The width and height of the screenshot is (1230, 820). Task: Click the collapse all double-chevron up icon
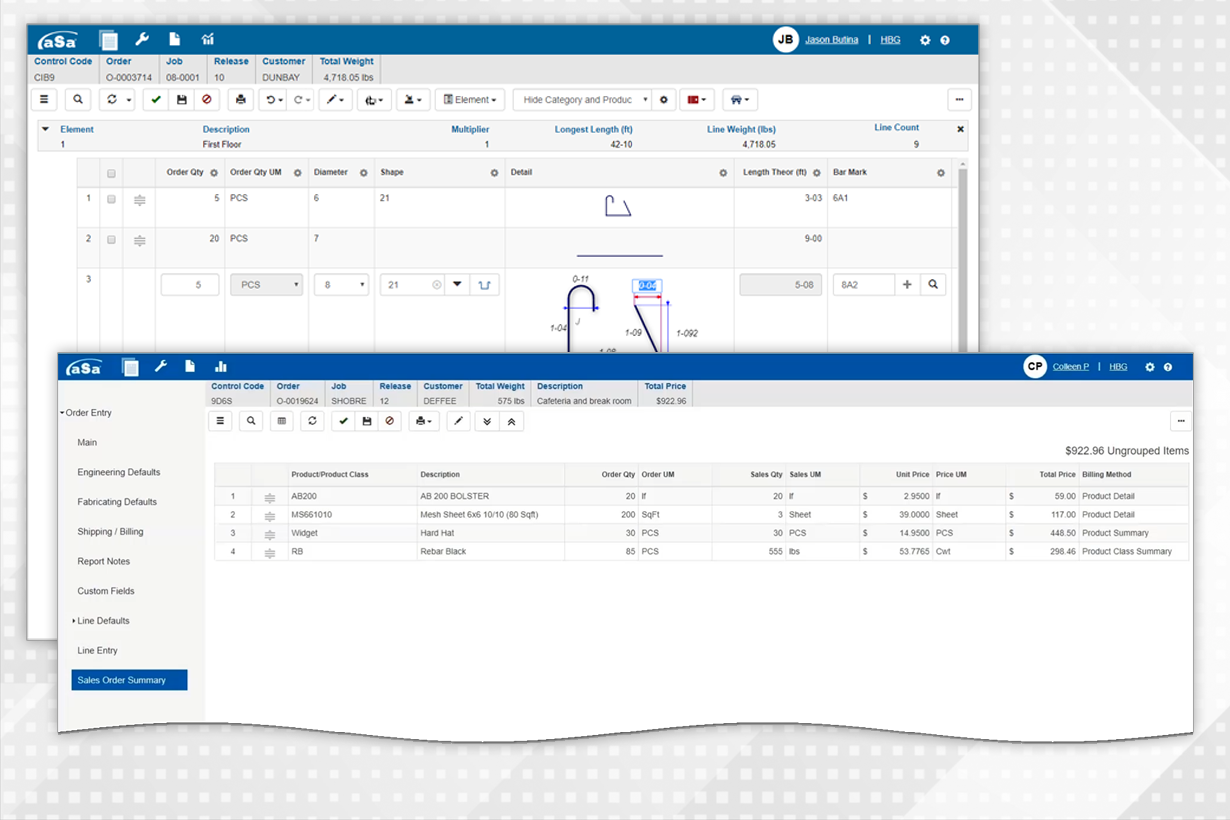511,421
